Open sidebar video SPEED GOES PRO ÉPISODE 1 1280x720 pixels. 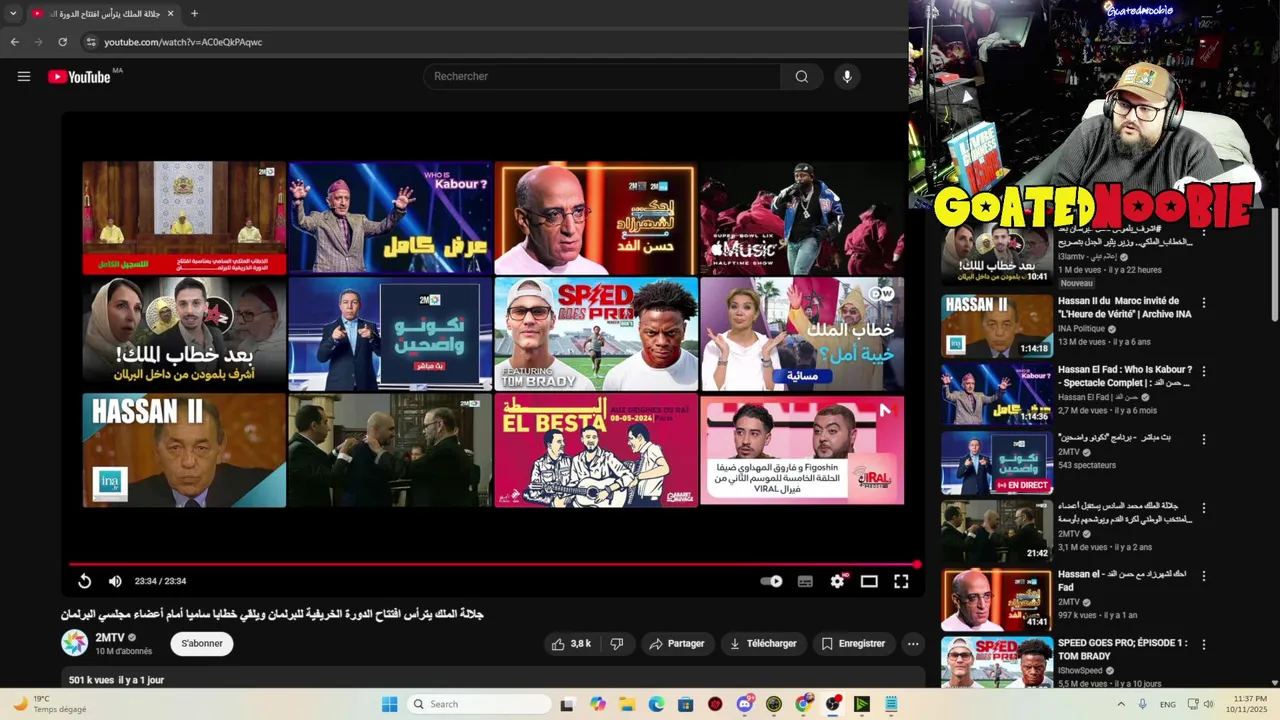[1123, 649]
